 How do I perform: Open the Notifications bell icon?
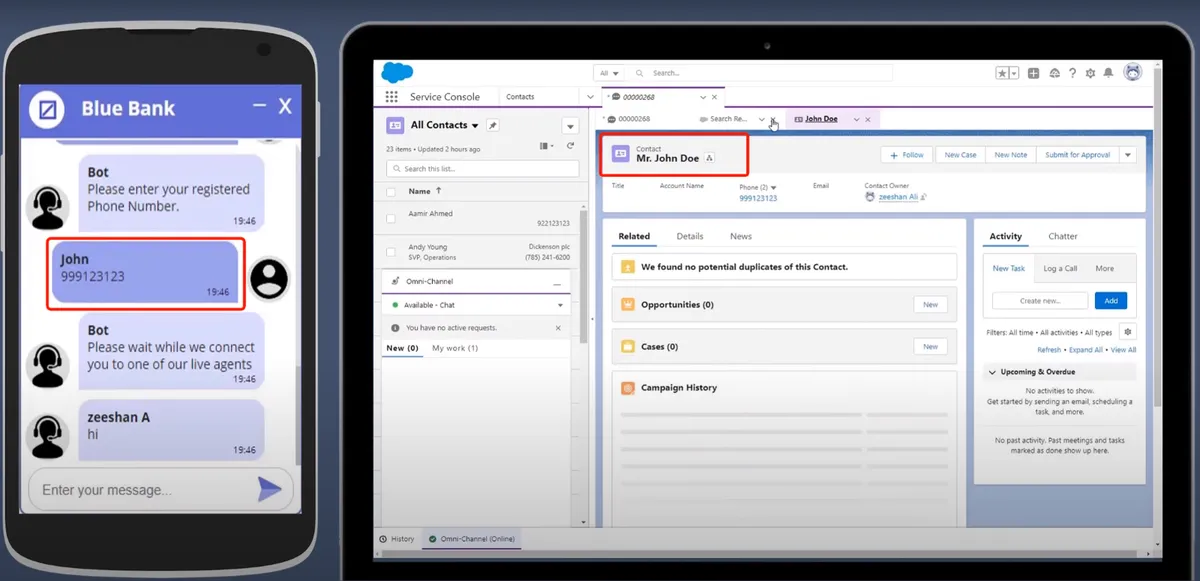point(1108,73)
